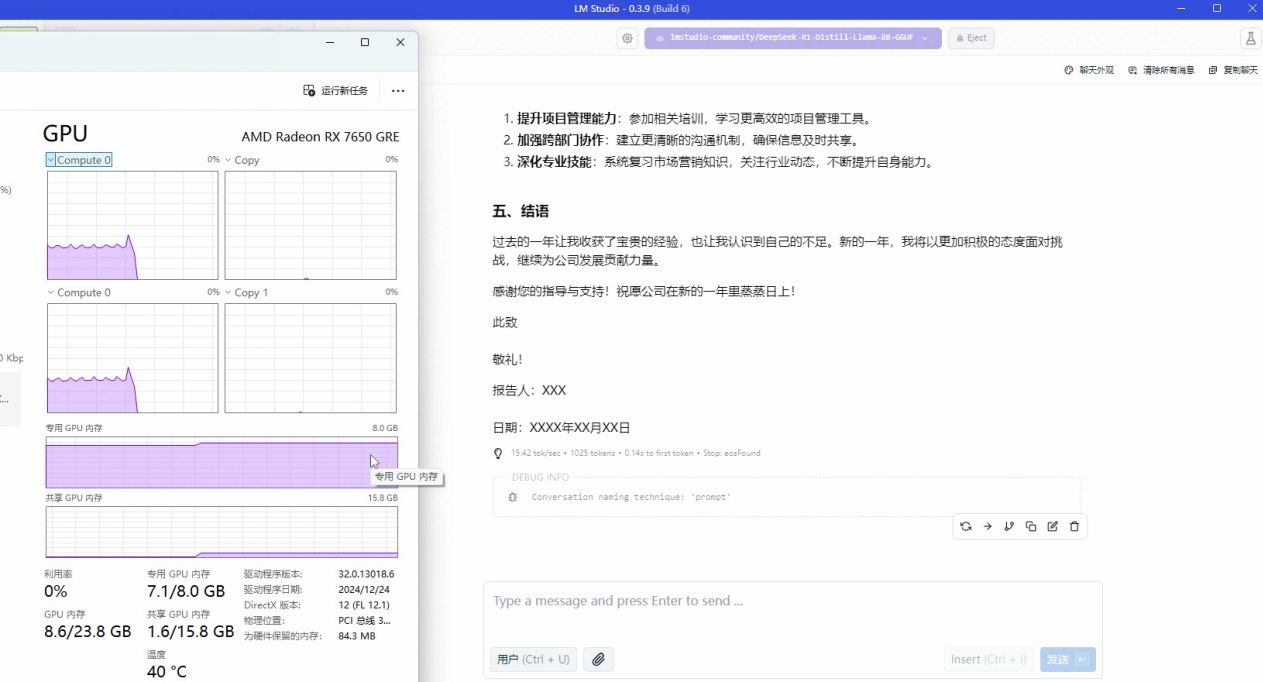This screenshot has width=1263, height=682.
Task: Open the Task Manager more-options menu
Action: click(397, 90)
